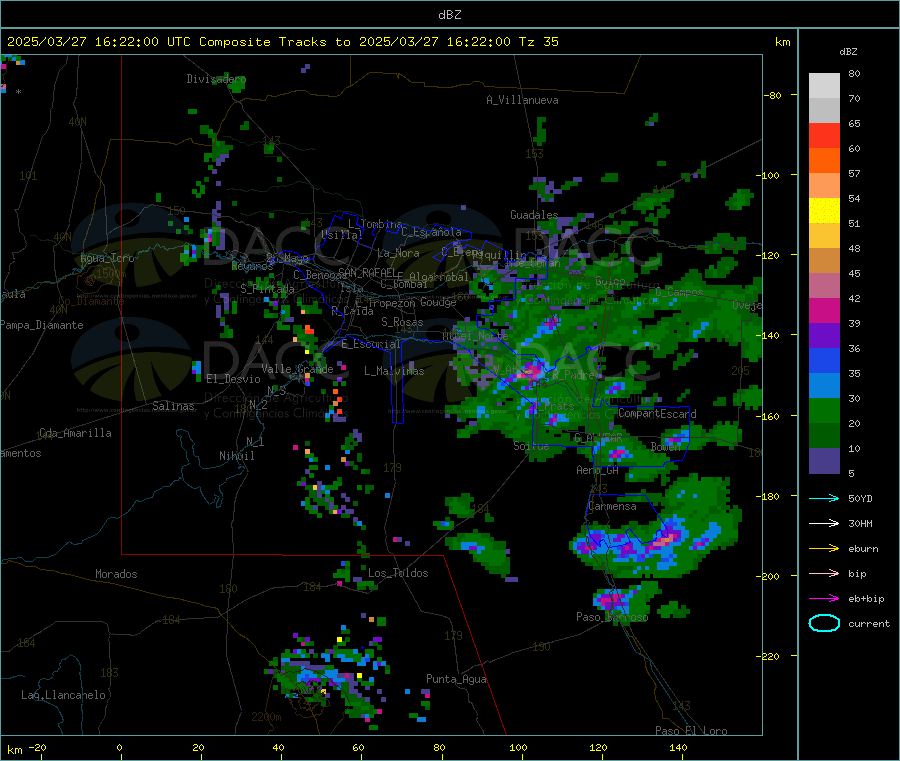This screenshot has width=900, height=761.
Task: Click the white 30HM arrow in legend
Action: coord(824,523)
